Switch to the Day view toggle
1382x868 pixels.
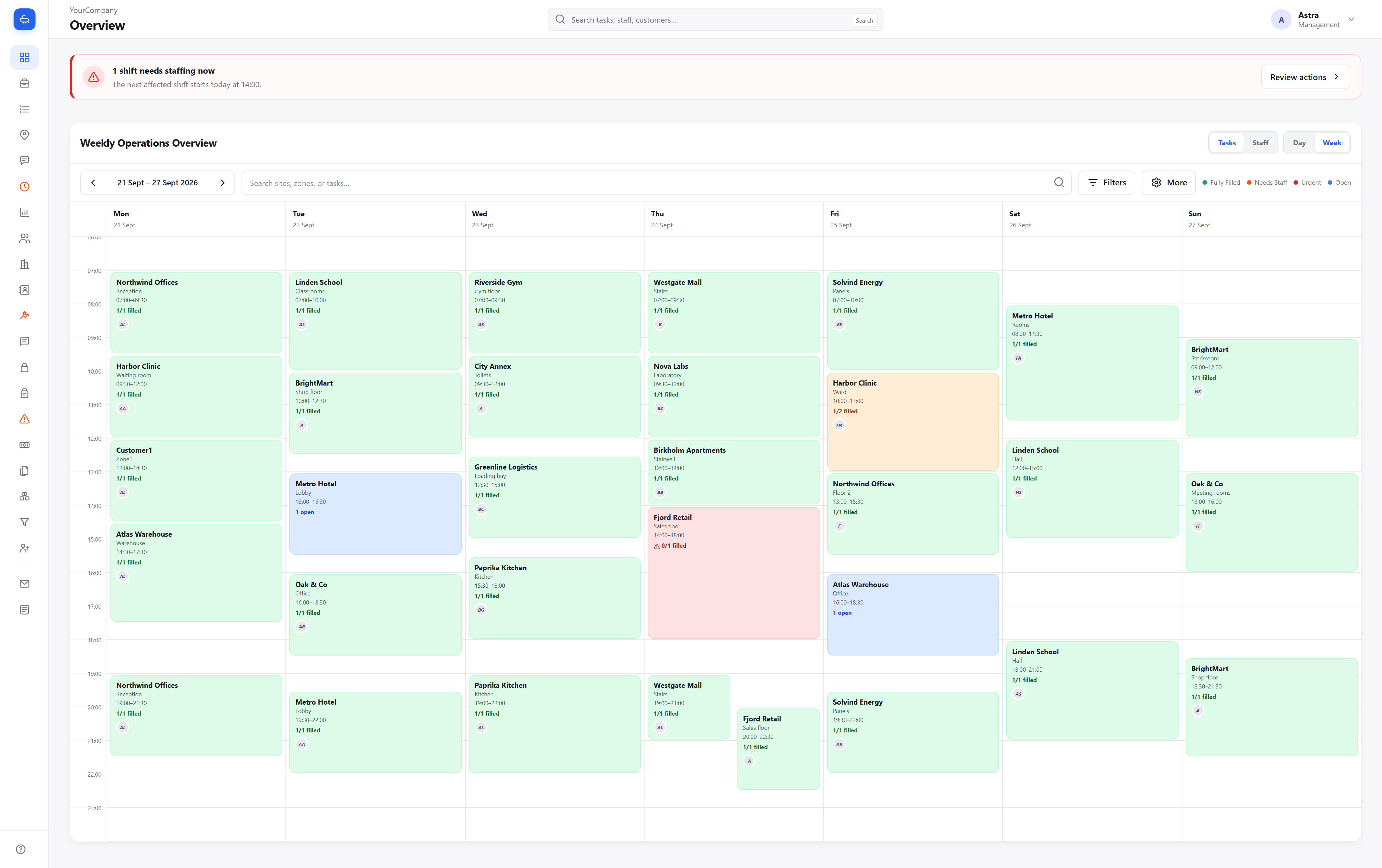point(1299,143)
